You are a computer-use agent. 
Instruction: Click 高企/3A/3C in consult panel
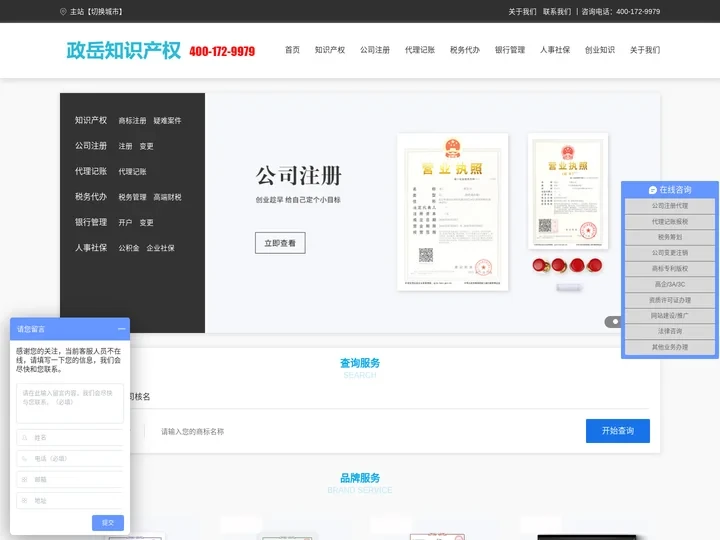[670, 284]
